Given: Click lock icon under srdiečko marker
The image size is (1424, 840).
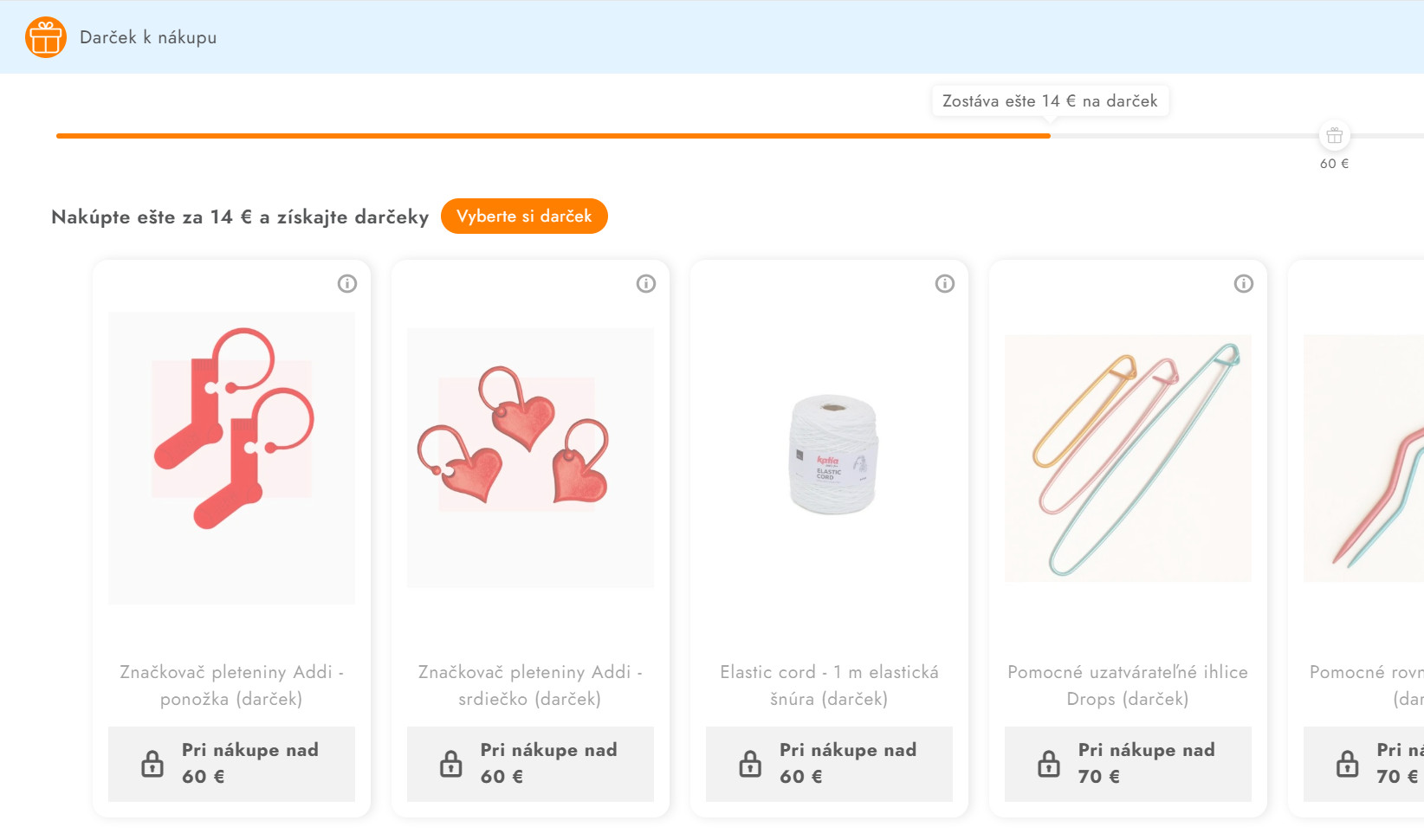Looking at the screenshot, I should (451, 763).
